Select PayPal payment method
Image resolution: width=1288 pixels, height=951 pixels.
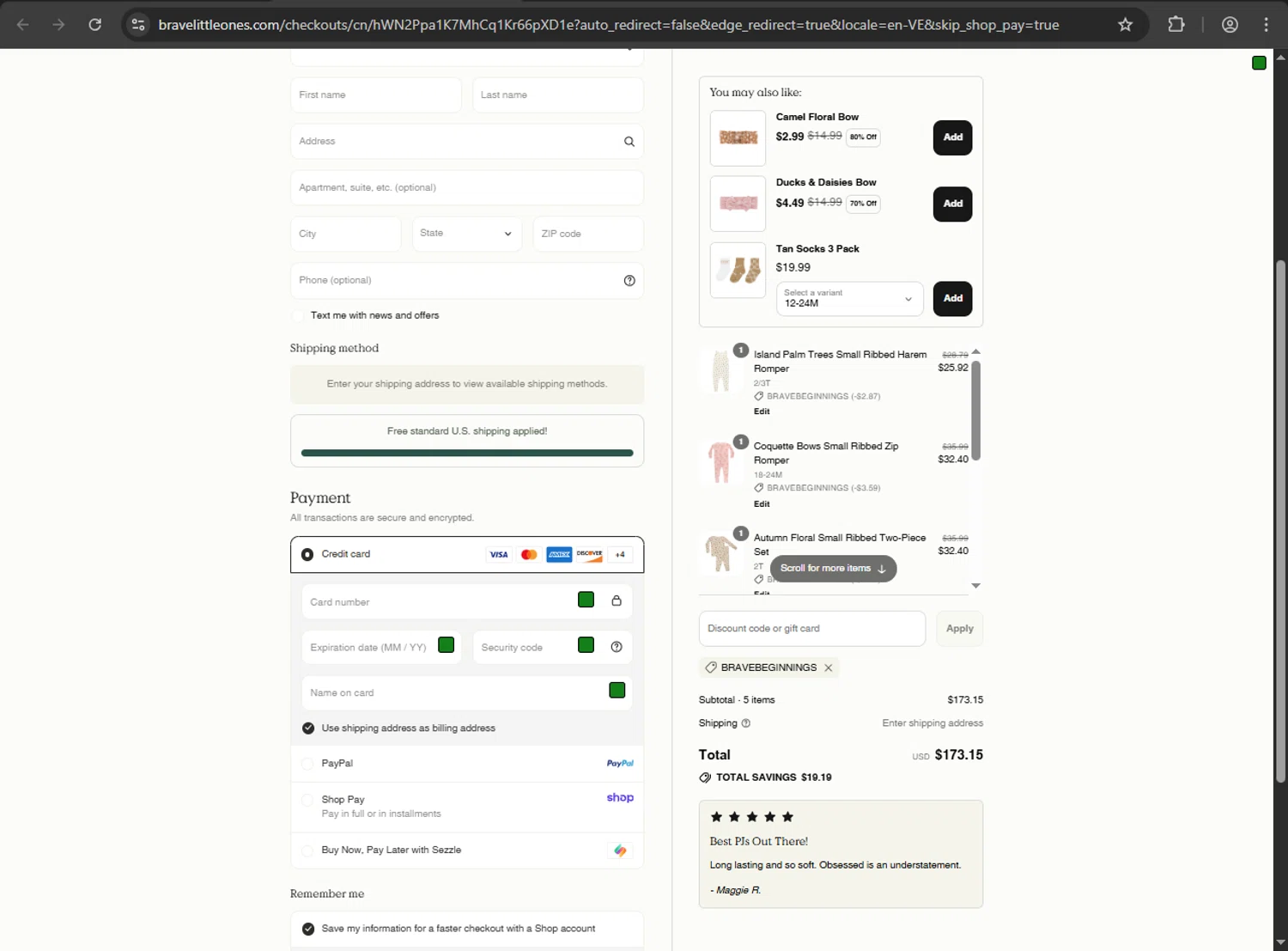[307, 764]
